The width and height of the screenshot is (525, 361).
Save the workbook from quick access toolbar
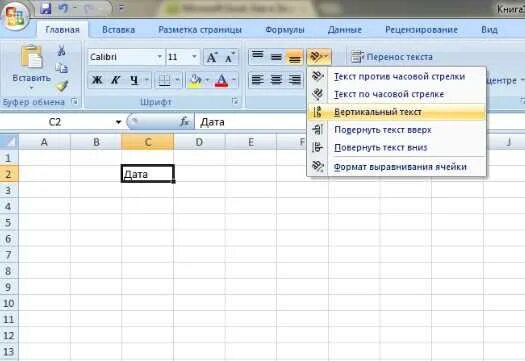[x=46, y=8]
